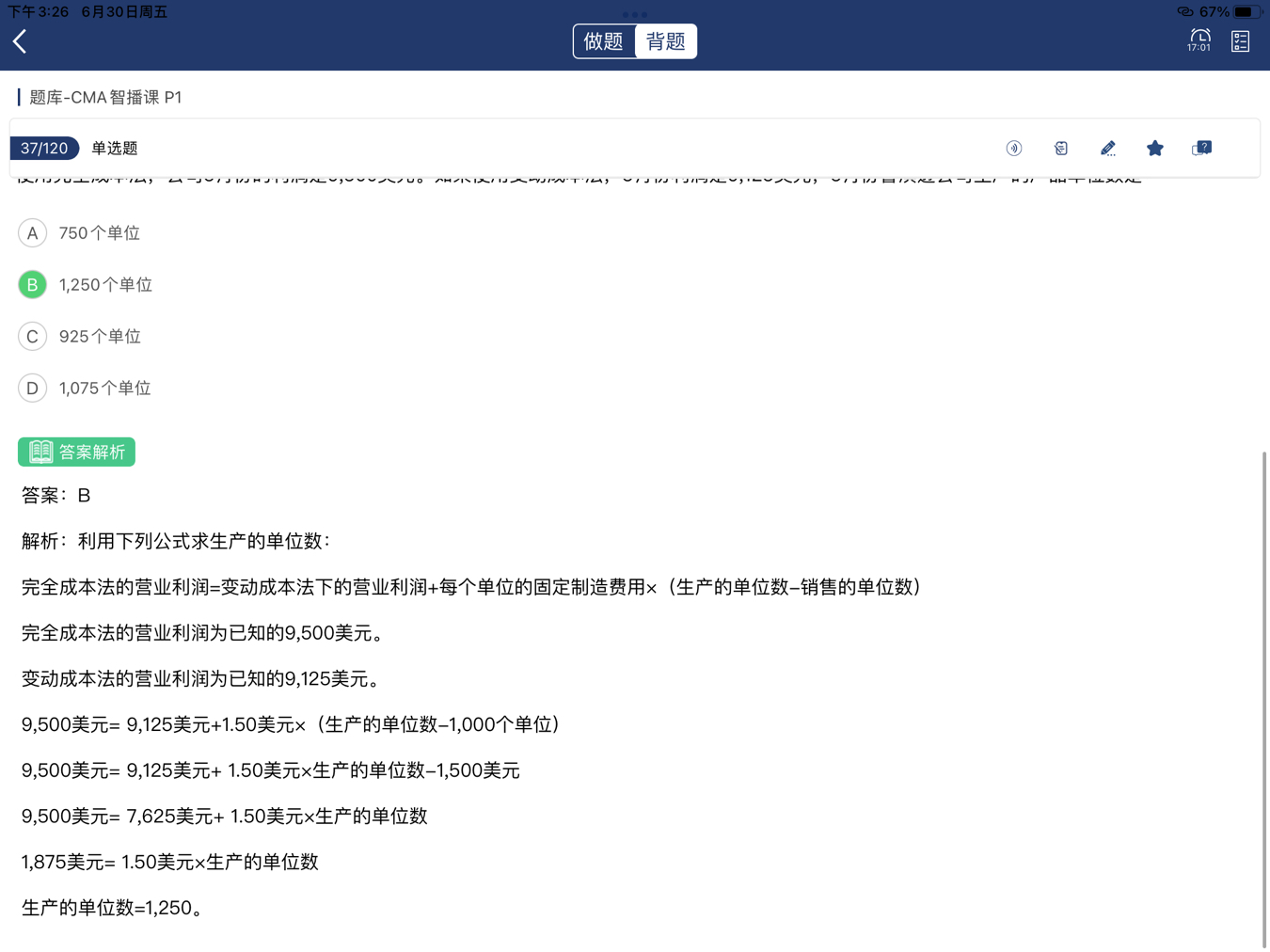Go back using the top-left arrow
This screenshot has width=1270, height=952.
[20, 41]
